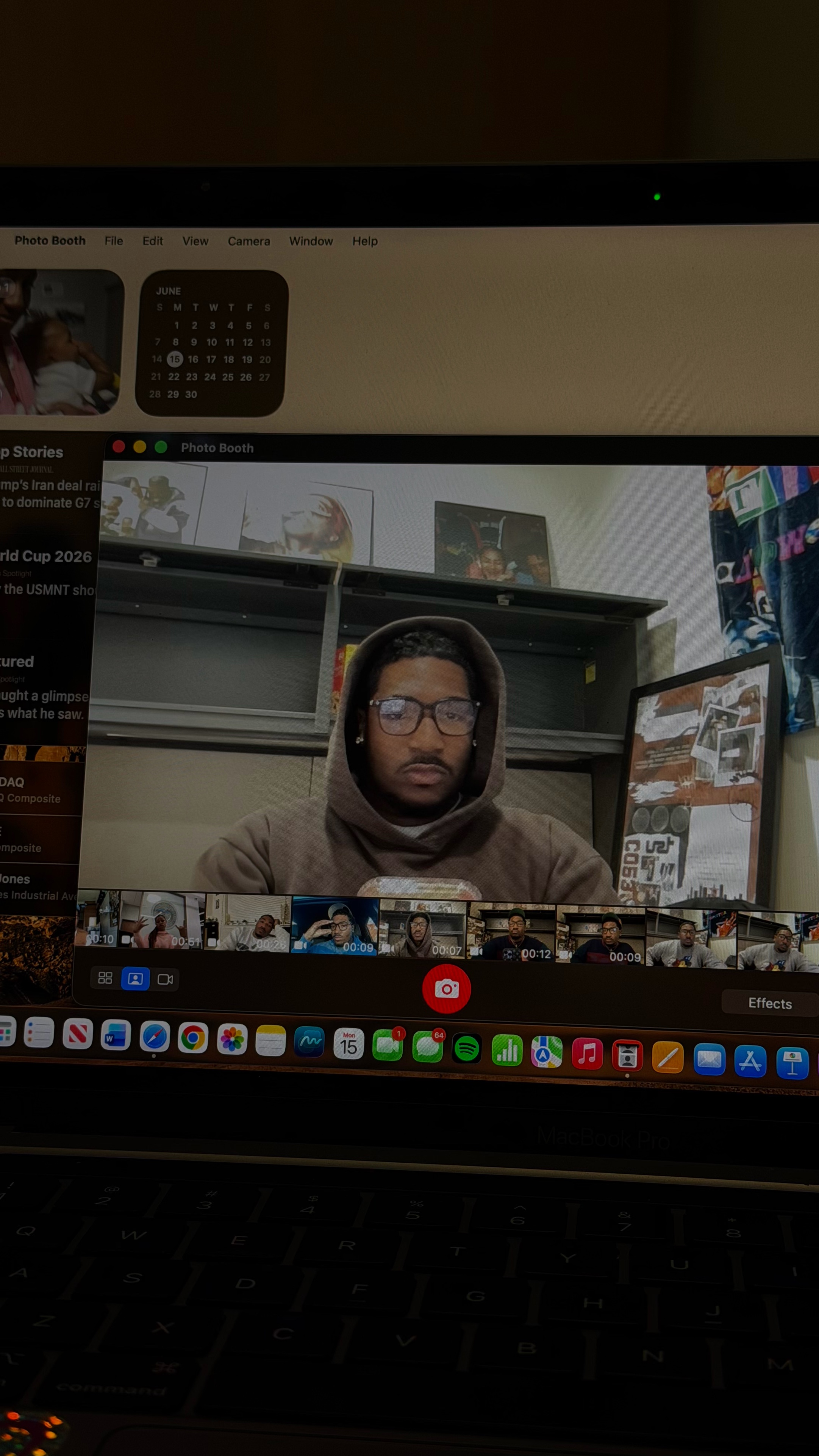819x1456 pixels.
Task: Open Messages with 64 badge
Action: pyautogui.click(x=428, y=1046)
